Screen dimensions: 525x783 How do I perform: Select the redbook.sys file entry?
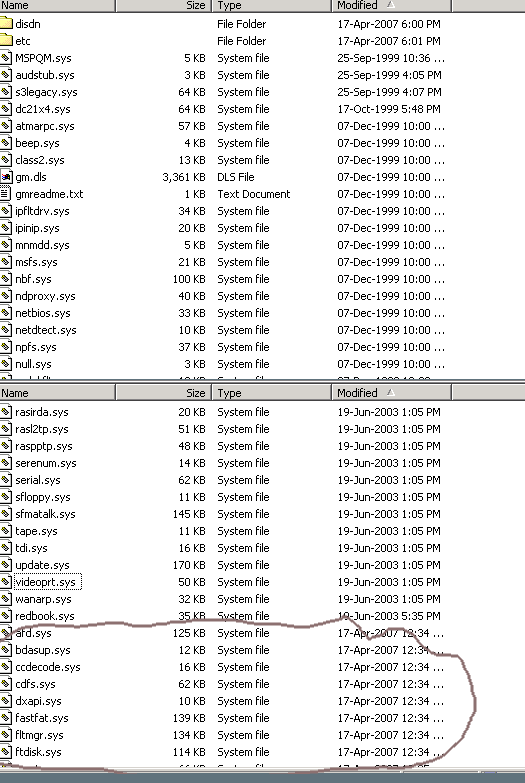pos(45,616)
